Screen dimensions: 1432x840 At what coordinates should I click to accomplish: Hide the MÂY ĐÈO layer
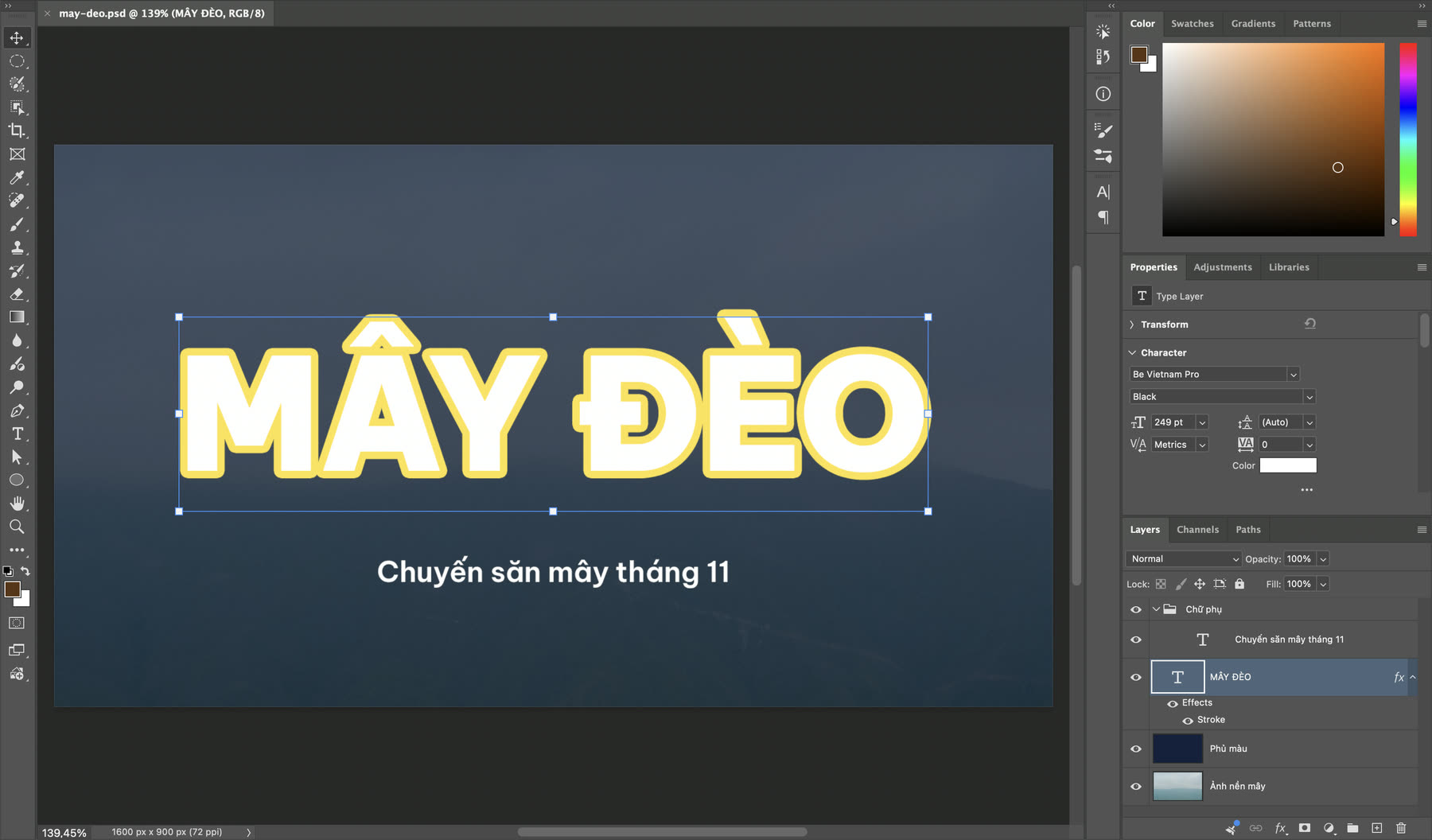[1136, 678]
